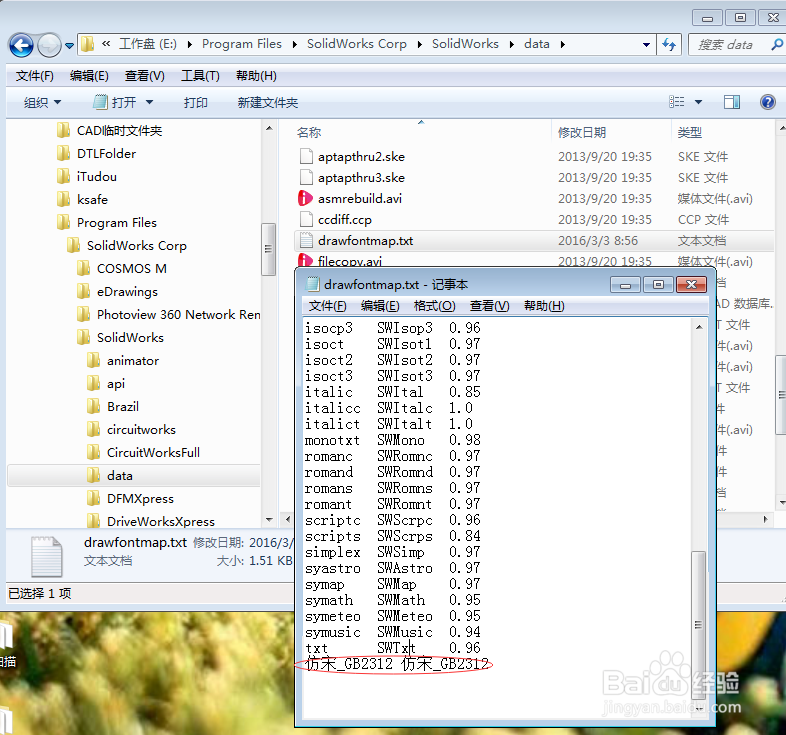The width and height of the screenshot is (786, 735).
Task: Click the 打开 toolbar button
Action: pos(115,103)
